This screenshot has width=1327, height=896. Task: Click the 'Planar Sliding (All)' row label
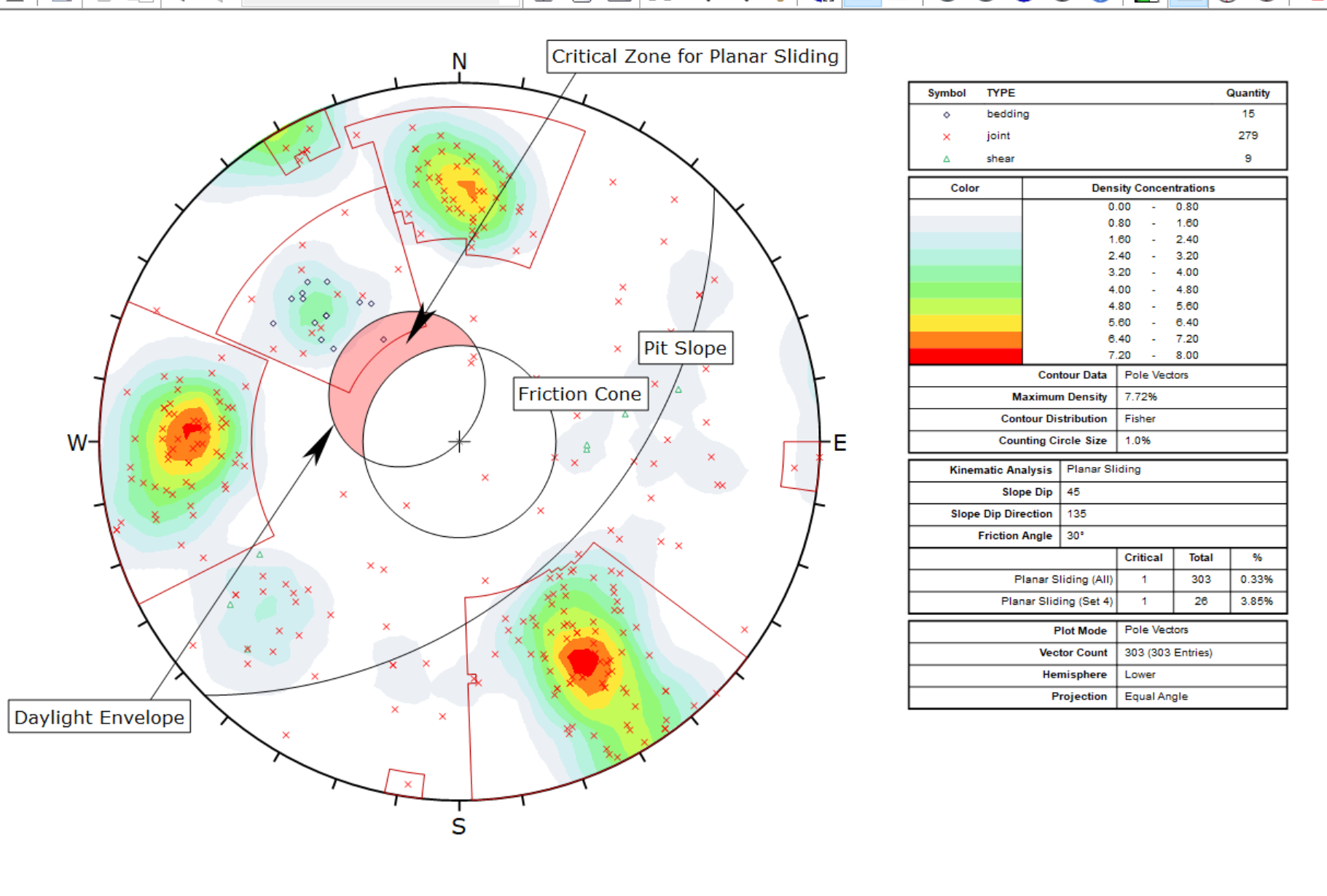1063,579
